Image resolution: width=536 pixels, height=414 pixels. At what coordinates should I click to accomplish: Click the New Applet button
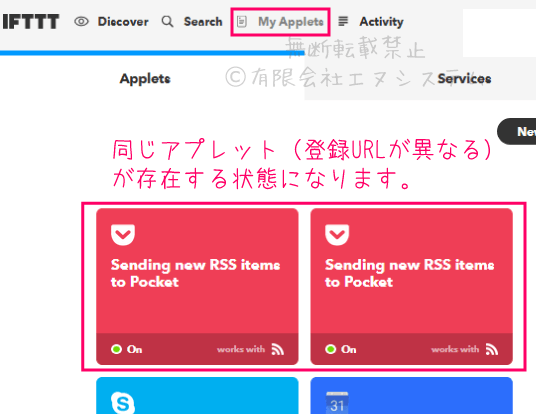[x=517, y=132]
